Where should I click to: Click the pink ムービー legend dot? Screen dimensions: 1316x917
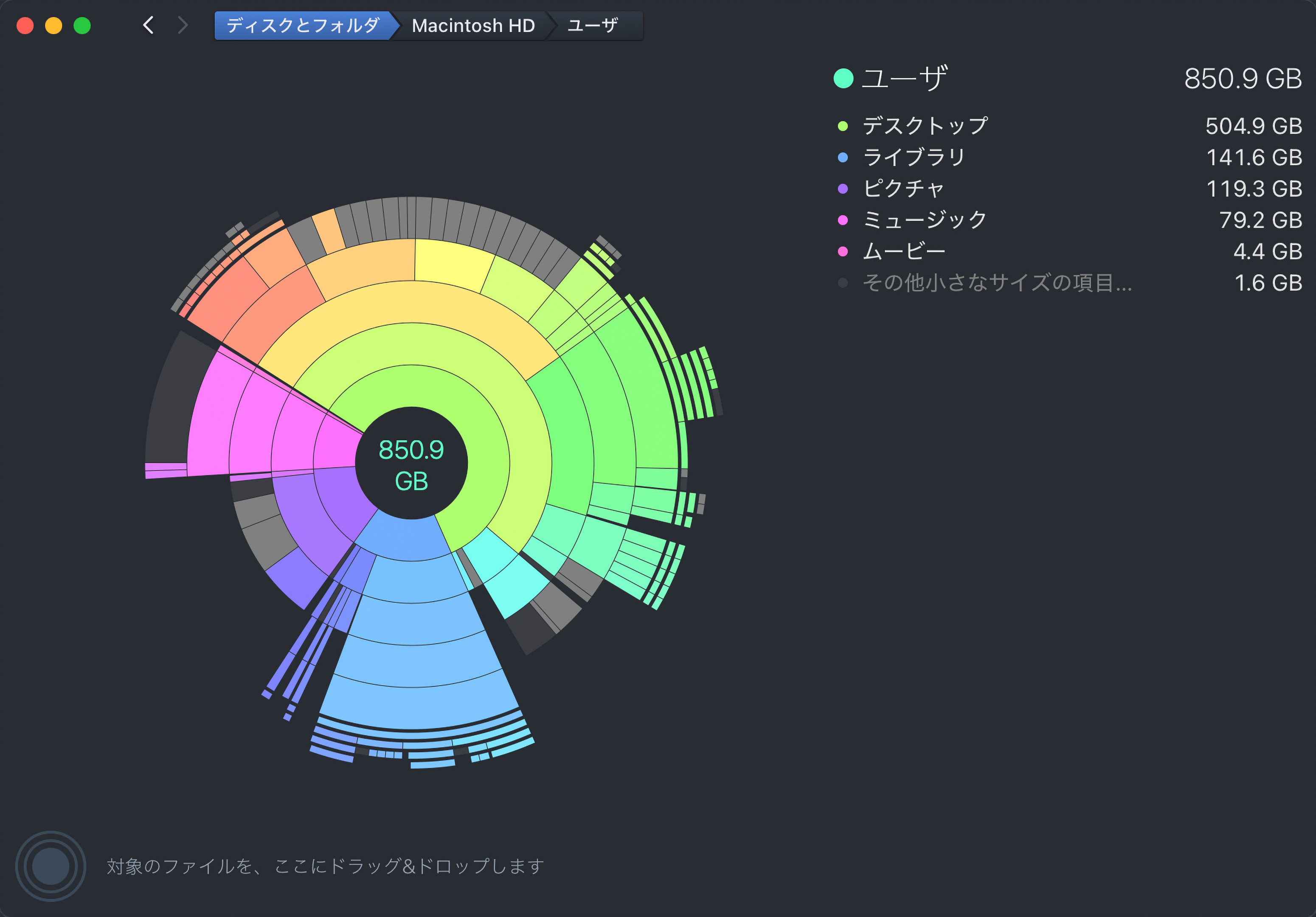(843, 252)
